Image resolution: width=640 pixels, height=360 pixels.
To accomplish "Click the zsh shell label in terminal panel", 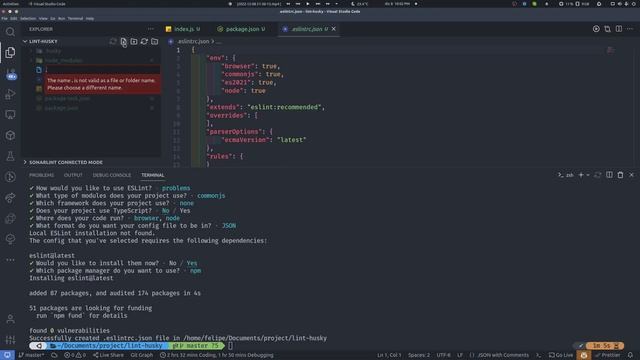I will point(566,175).
